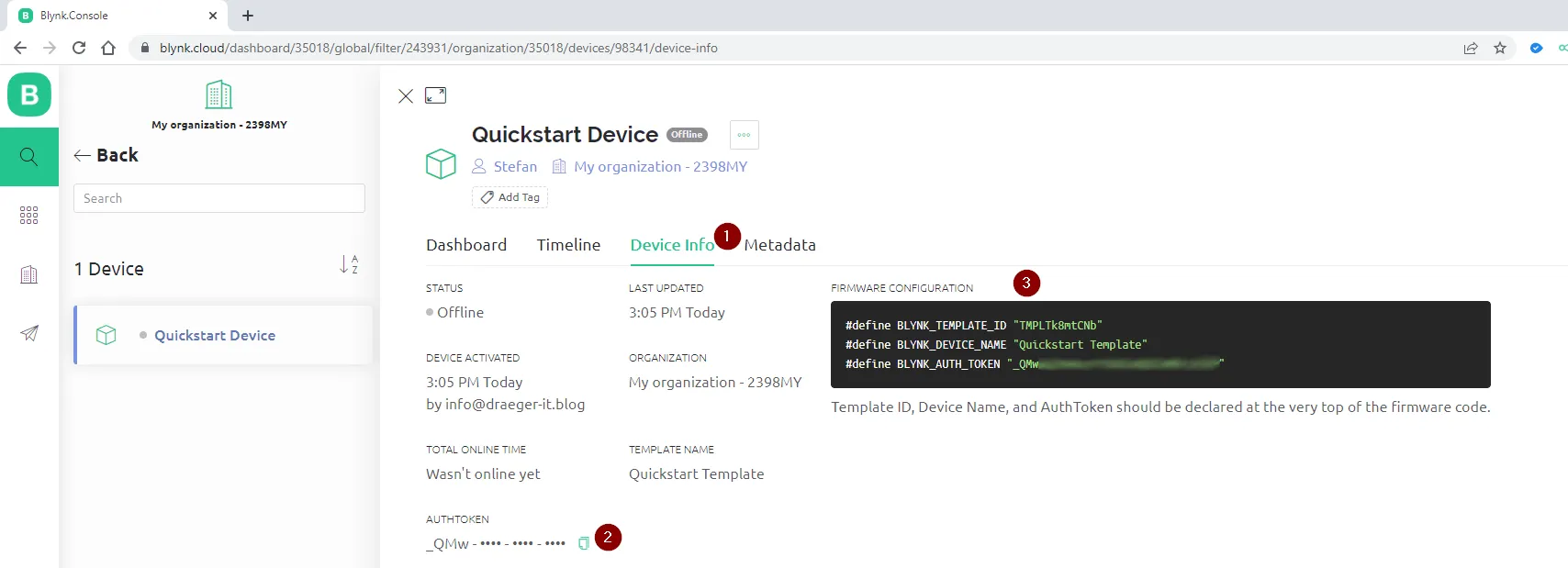Viewport: 1568px width, 568px height.
Task: Open the three-dot device actions menu
Action: coord(744,135)
